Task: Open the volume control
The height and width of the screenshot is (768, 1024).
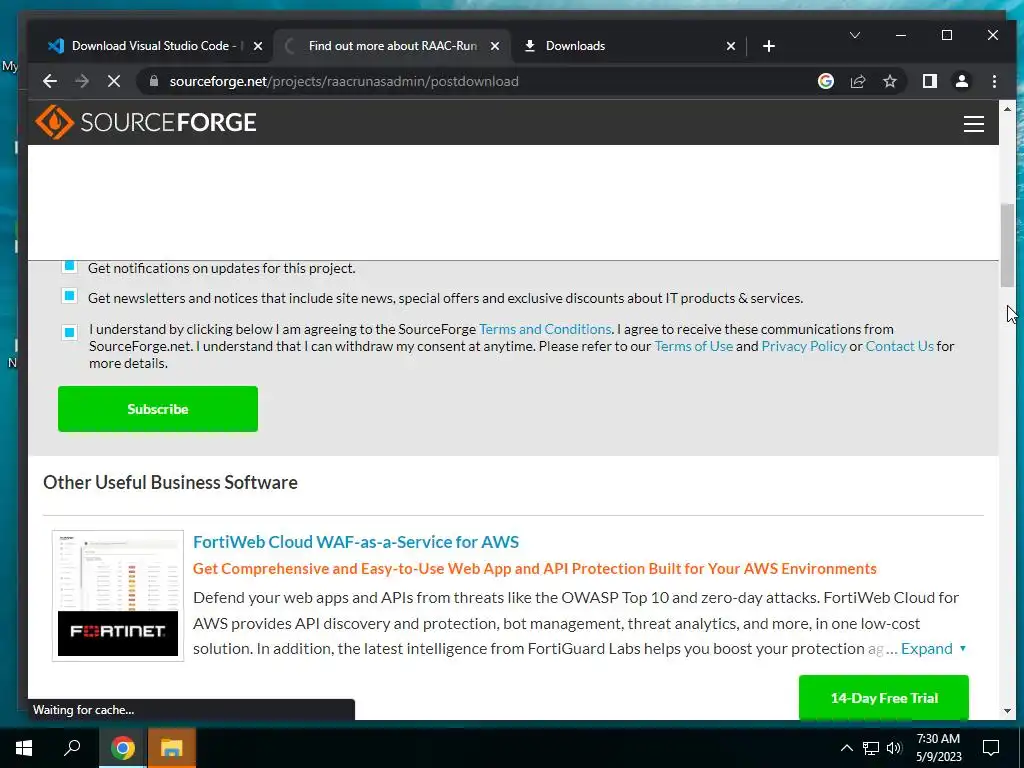Action: click(x=894, y=748)
